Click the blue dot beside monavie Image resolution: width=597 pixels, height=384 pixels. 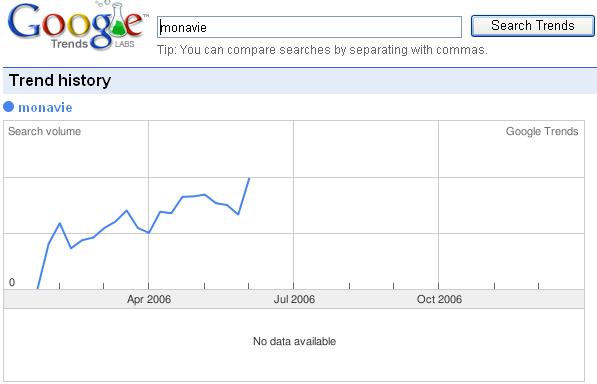point(9,107)
